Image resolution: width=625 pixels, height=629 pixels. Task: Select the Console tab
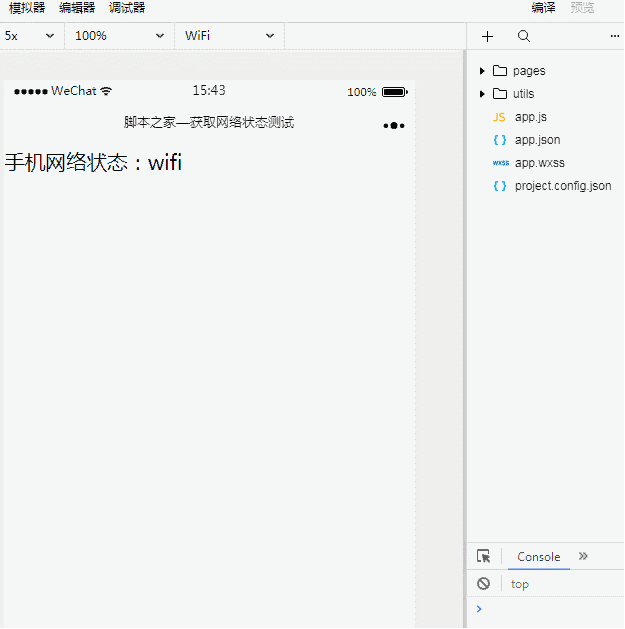tap(538, 557)
